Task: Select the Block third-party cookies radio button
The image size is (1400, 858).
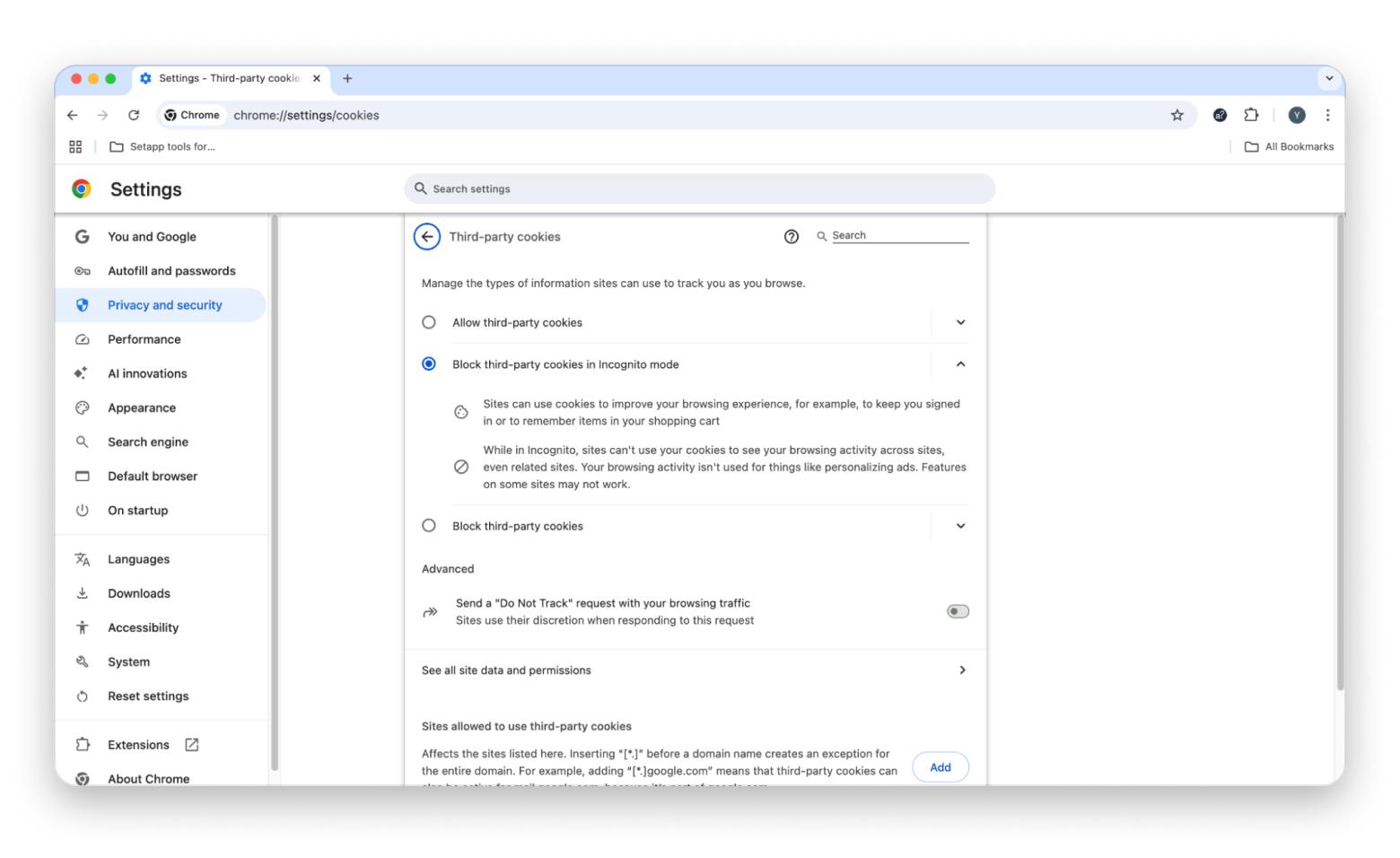Action: (x=429, y=526)
